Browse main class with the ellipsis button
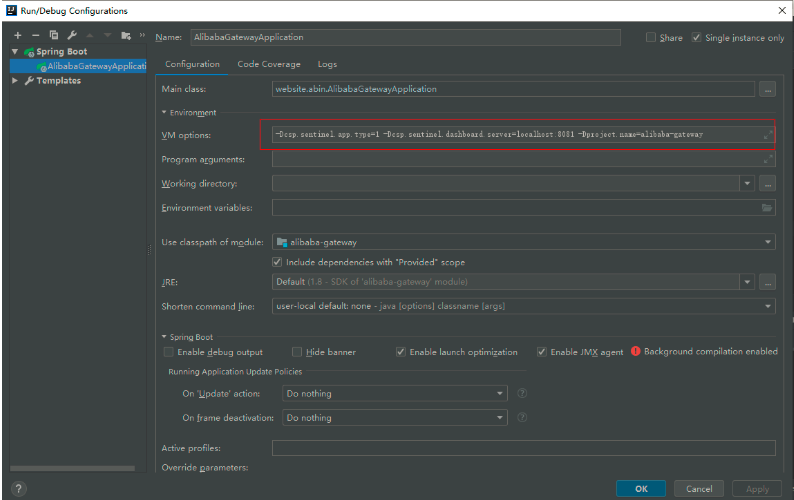Viewport: 794px width, 500px height. 768,89
